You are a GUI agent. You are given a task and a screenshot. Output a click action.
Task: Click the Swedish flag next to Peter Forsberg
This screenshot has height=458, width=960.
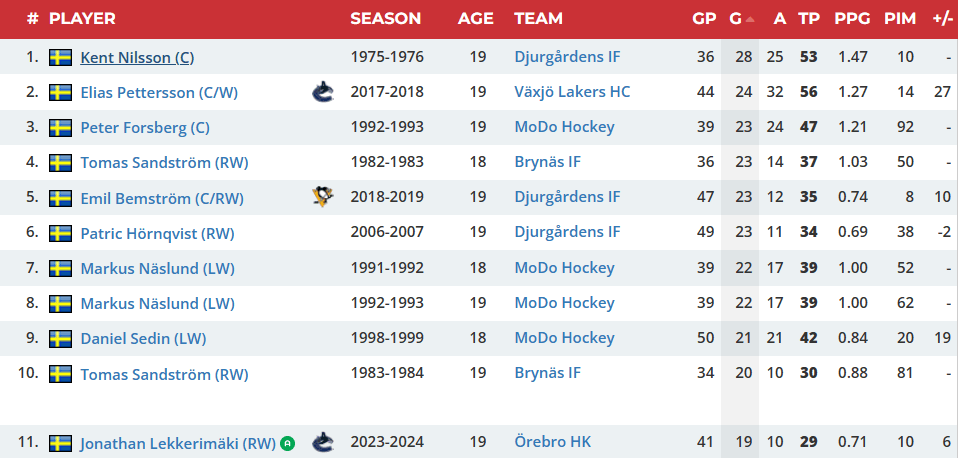(61, 127)
